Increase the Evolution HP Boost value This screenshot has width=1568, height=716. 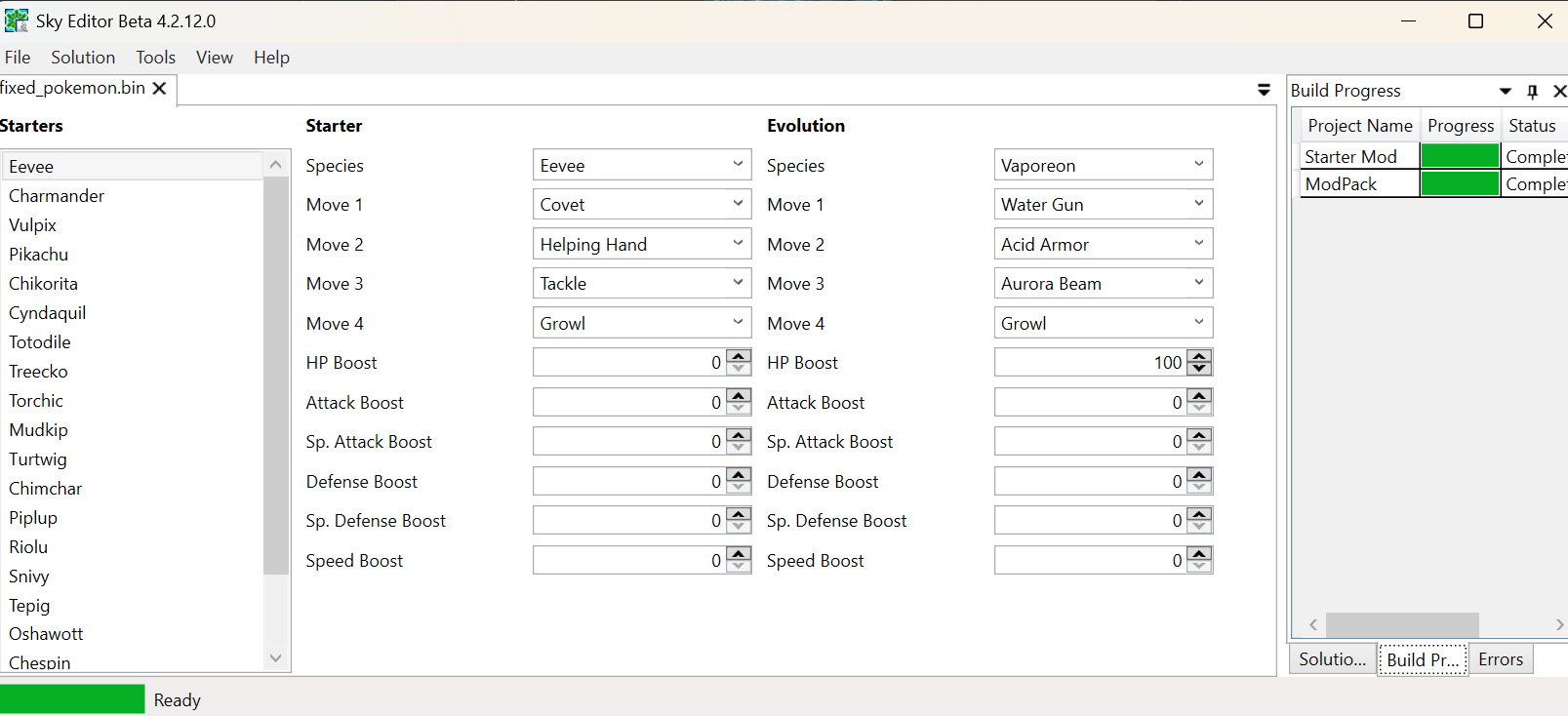tap(1200, 356)
